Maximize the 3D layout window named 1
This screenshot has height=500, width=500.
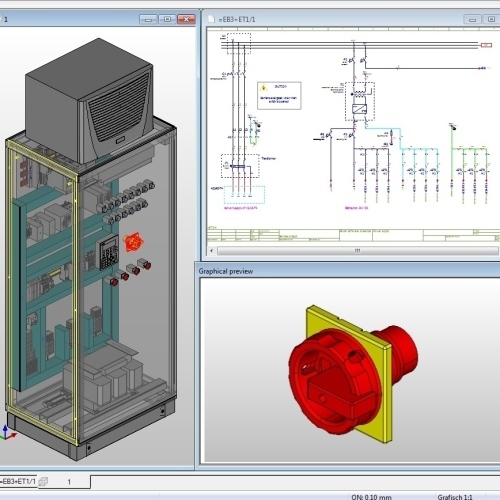167,19
